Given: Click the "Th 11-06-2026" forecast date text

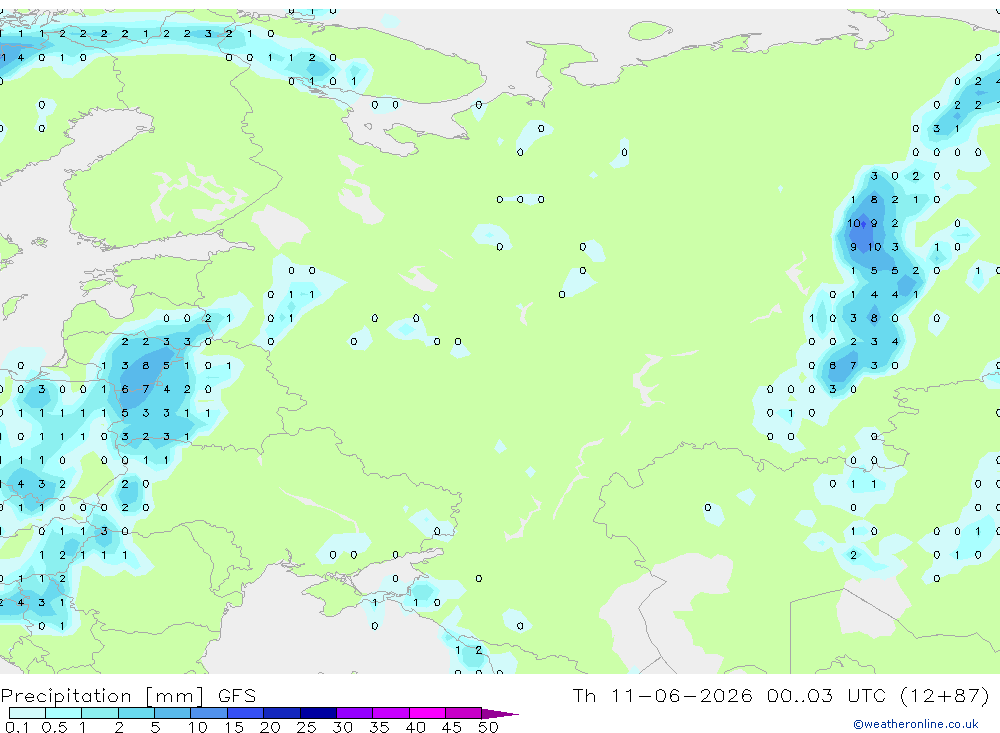Looking at the screenshot, I should [x=662, y=695].
